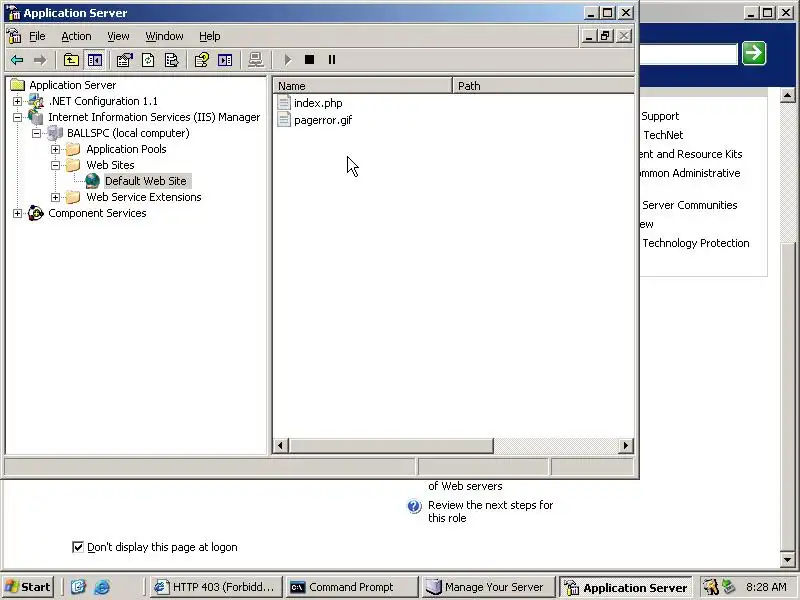Open the View menu

[118, 36]
